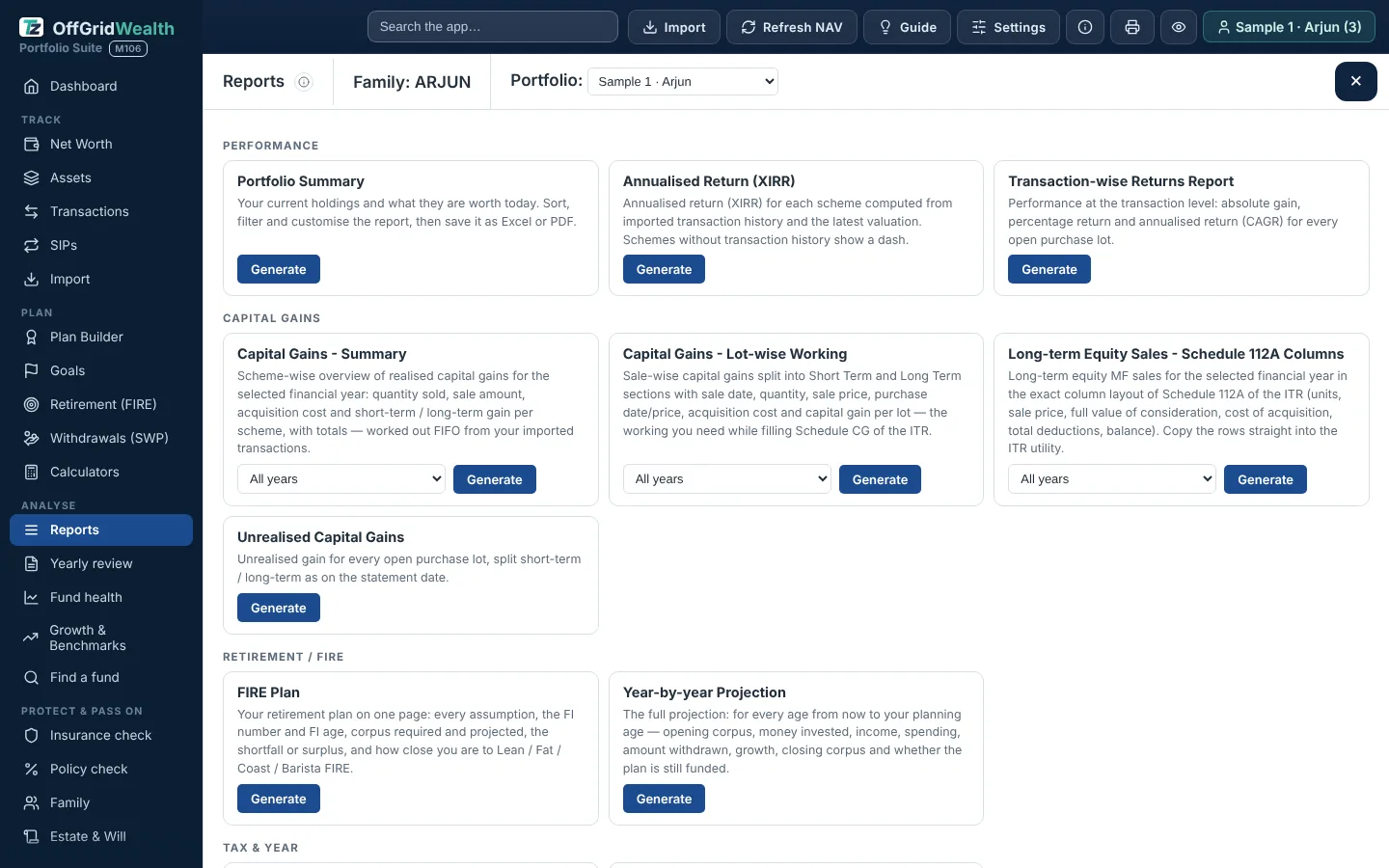Open year dropdown in Capital Gains - Lot-wise Working

tap(727, 479)
